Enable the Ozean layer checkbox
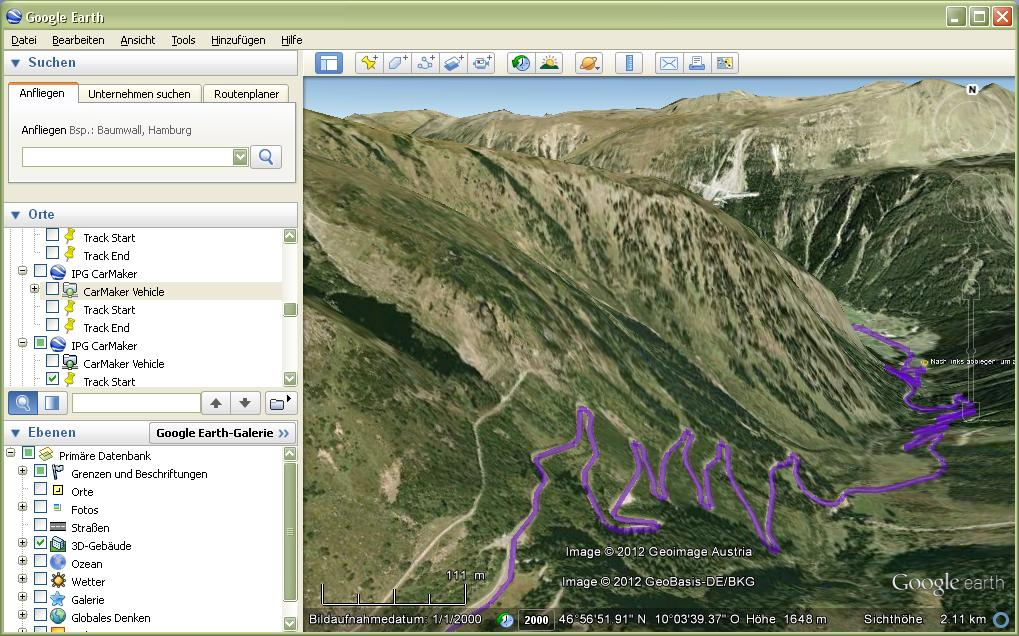The image size is (1019, 636). click(x=40, y=561)
